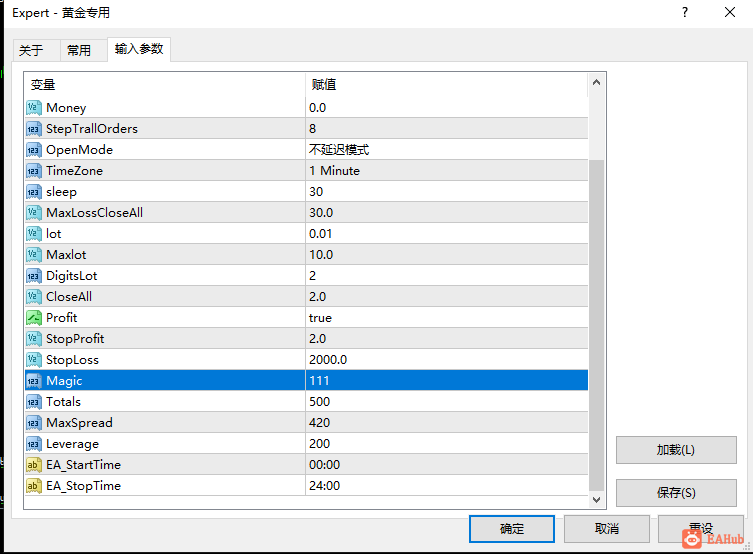Select the StopLoss variable name

pos(73,360)
